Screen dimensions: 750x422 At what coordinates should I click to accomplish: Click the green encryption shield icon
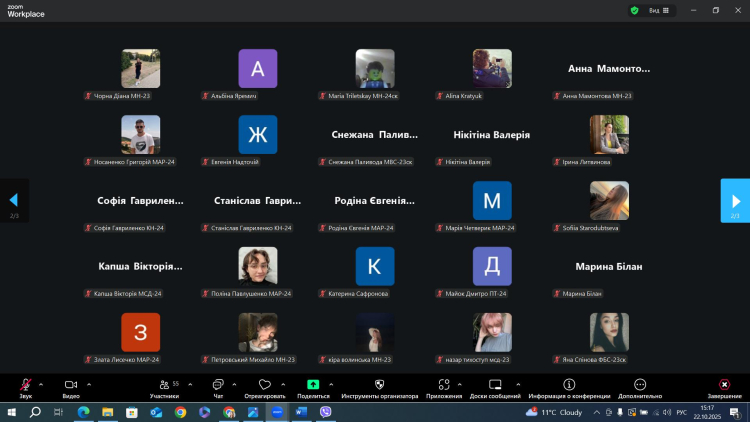(634, 10)
